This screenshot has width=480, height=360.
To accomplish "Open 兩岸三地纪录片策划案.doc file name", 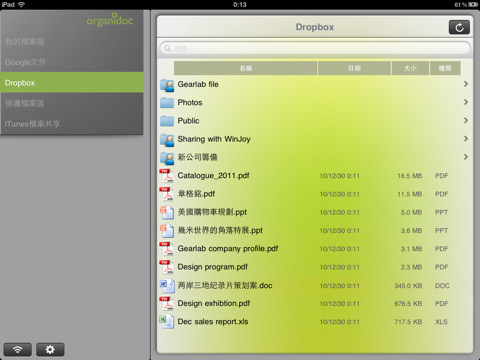I will (x=225, y=285).
